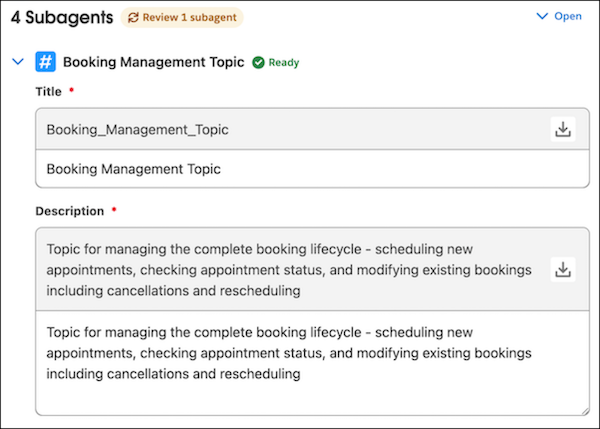The width and height of the screenshot is (600, 429).
Task: Click the blue hash topic icon
Action: click(46, 62)
